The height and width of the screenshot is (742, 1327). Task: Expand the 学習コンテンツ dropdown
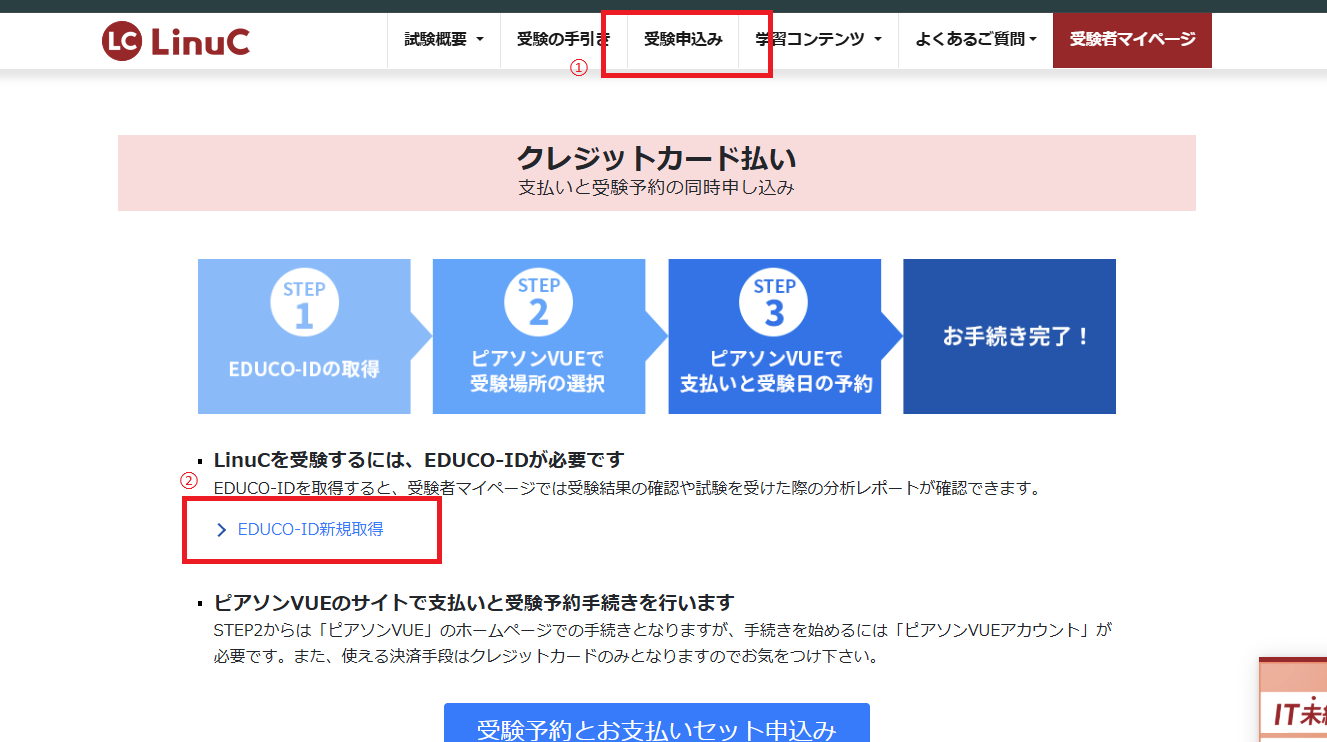818,40
